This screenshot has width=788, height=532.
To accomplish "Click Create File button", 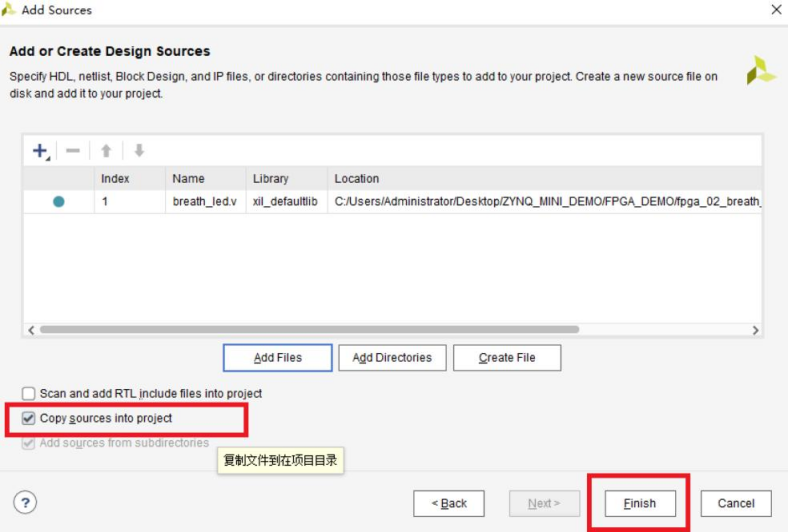I will [x=506, y=358].
